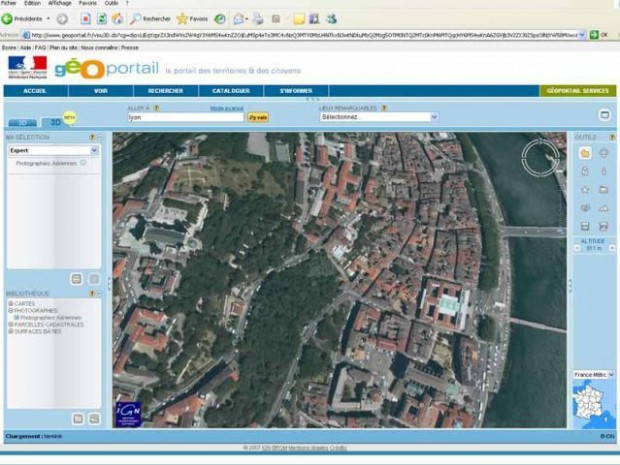Open the FAQ link
The height and width of the screenshot is (465, 620).
click(40, 47)
